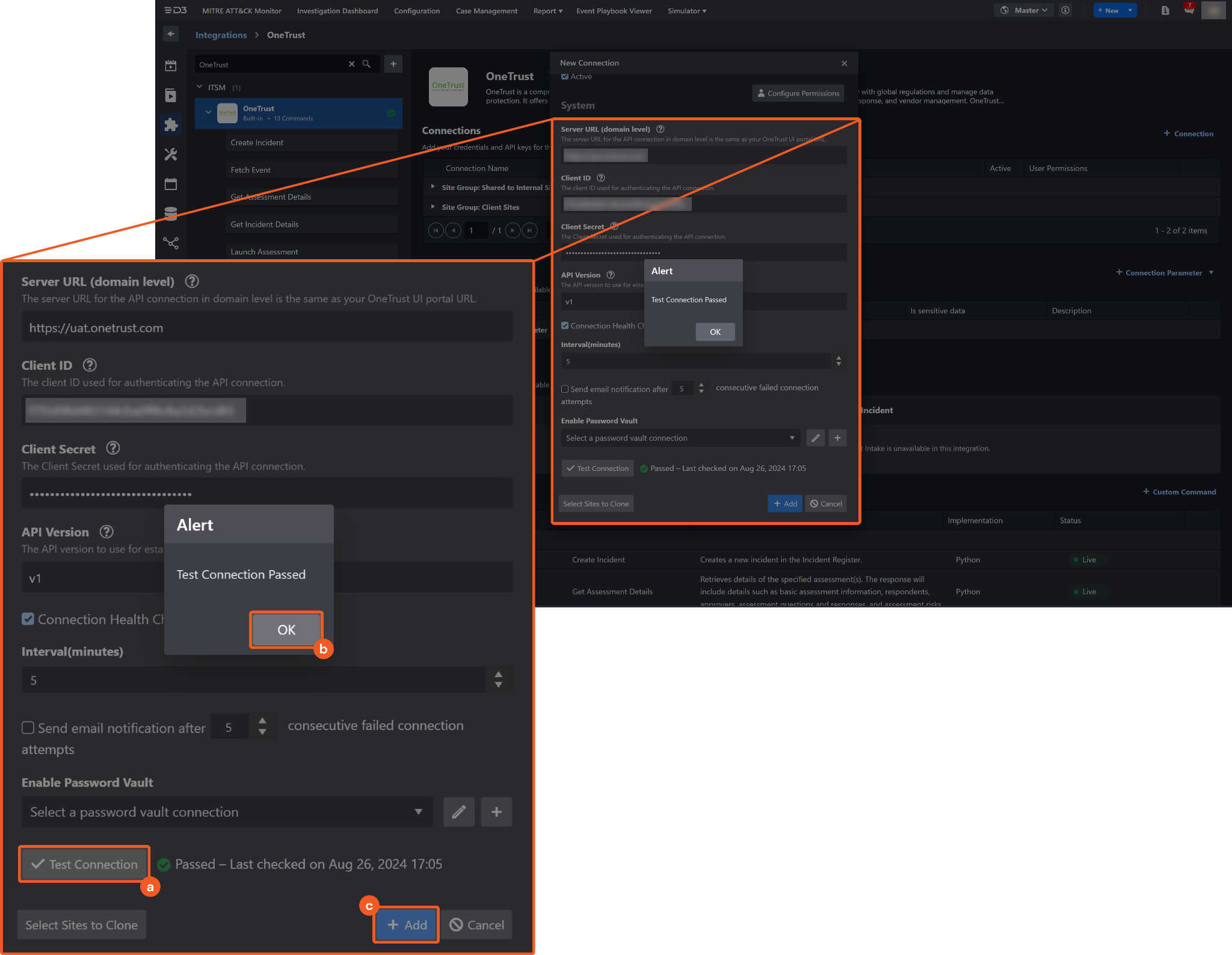Click the search magnifier in integration search

tap(366, 64)
